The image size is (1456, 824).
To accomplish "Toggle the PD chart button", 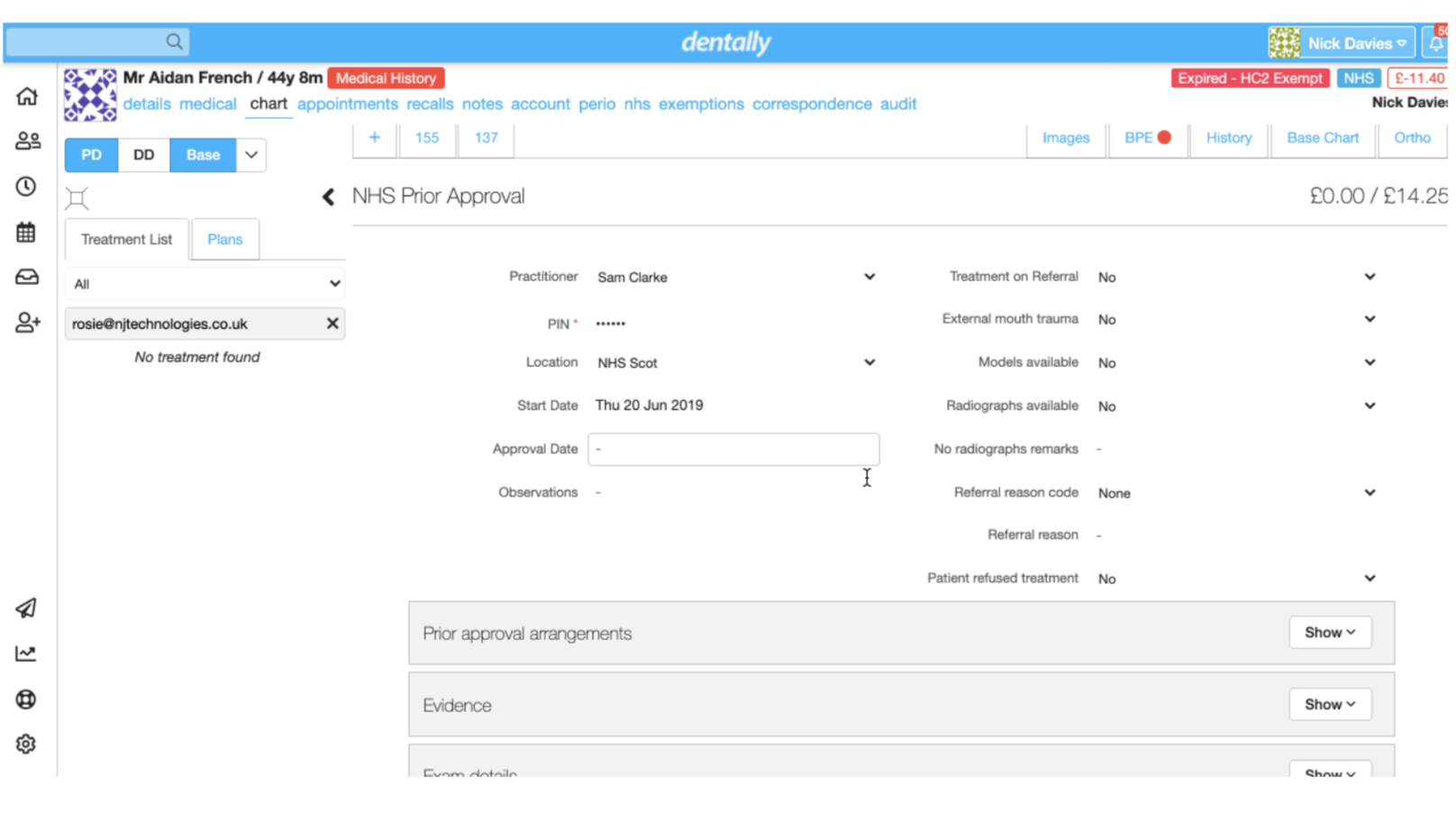I will (x=91, y=155).
